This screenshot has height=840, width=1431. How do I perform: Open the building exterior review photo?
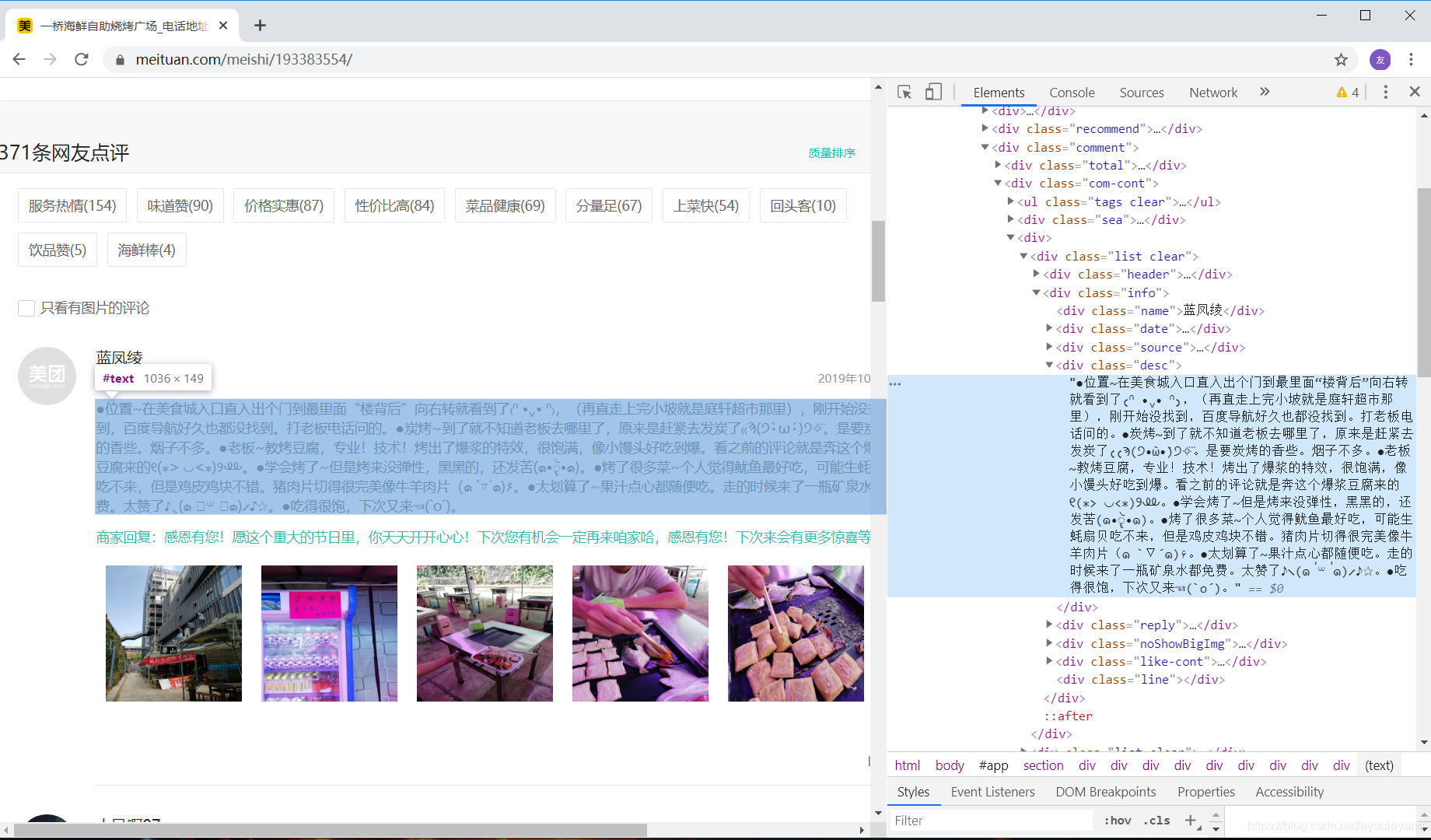point(173,633)
